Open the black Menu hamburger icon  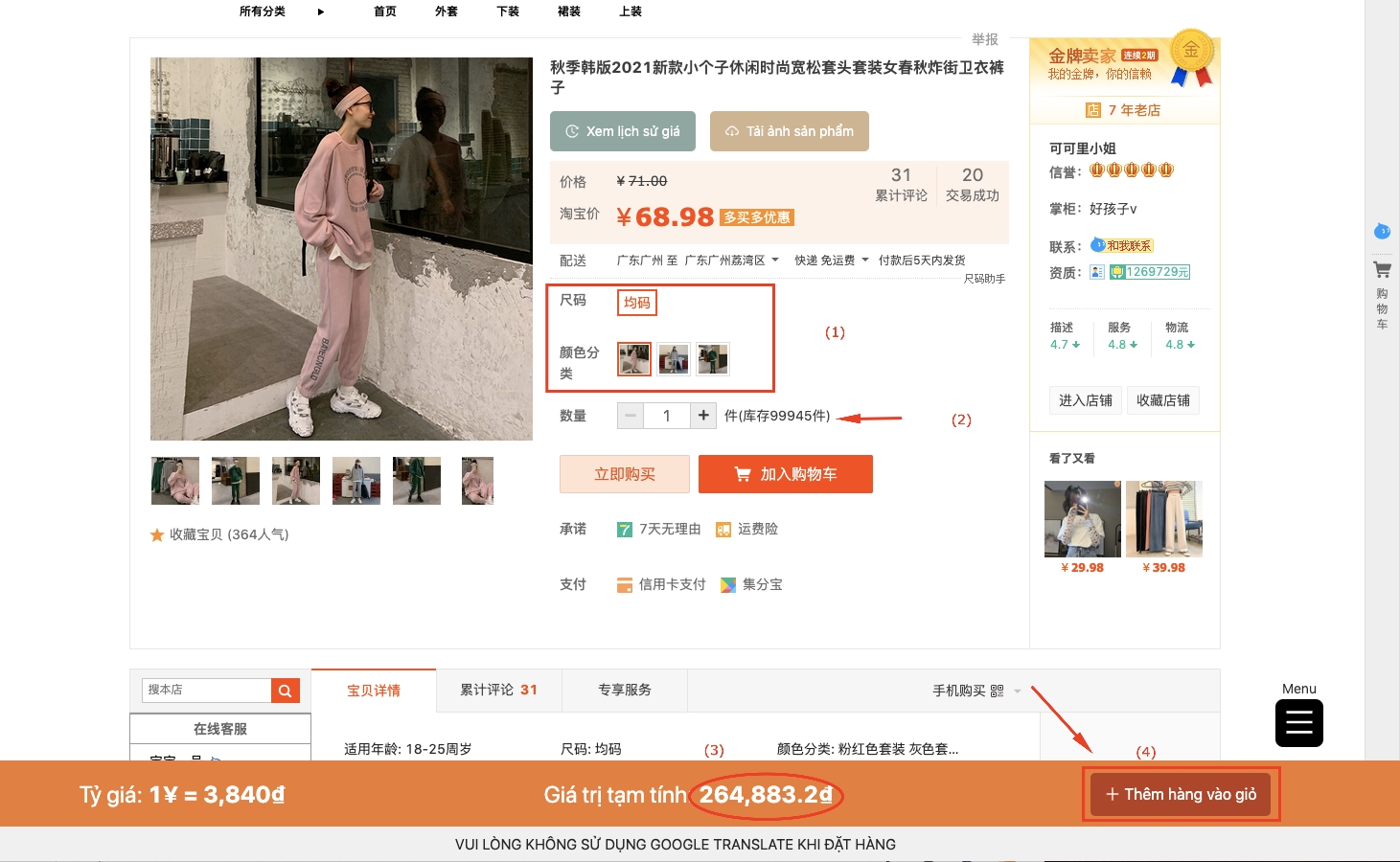tap(1298, 723)
